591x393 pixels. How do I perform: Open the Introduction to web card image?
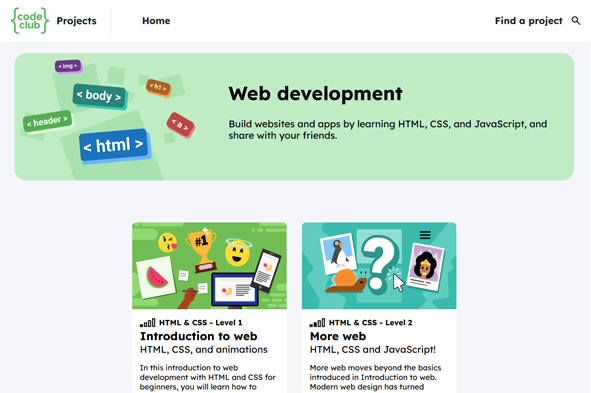click(x=209, y=266)
